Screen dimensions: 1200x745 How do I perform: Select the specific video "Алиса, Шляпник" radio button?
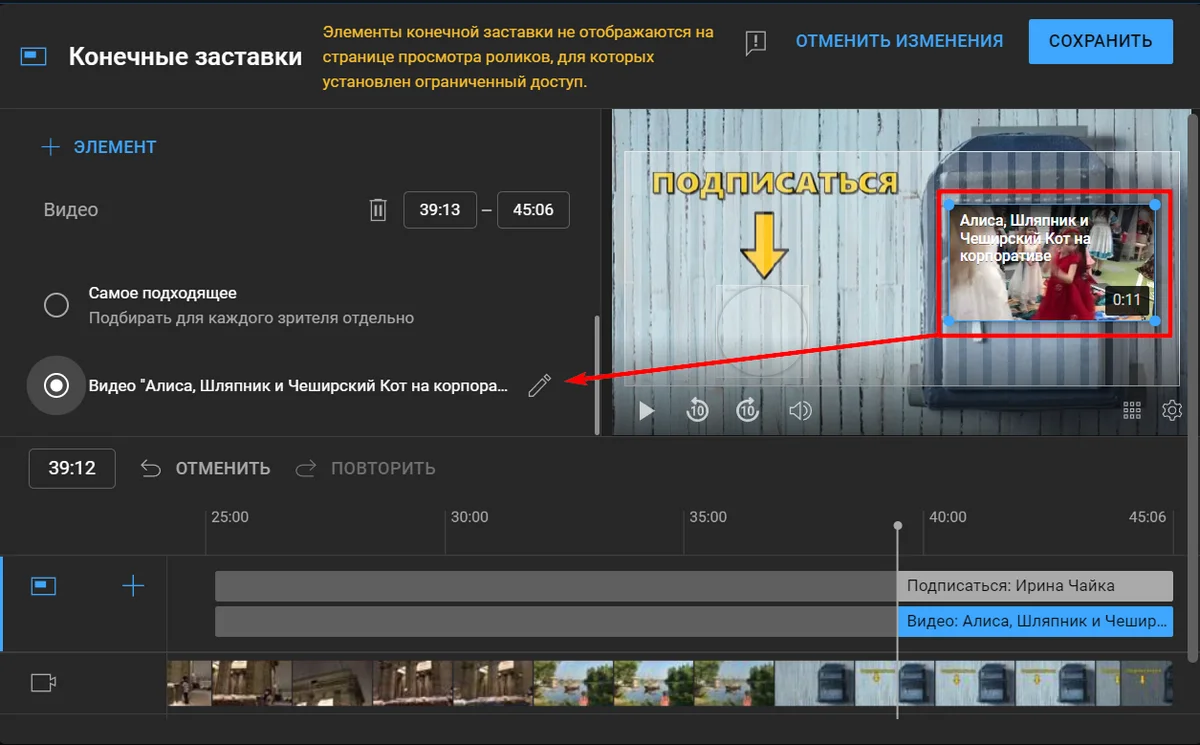(x=57, y=385)
